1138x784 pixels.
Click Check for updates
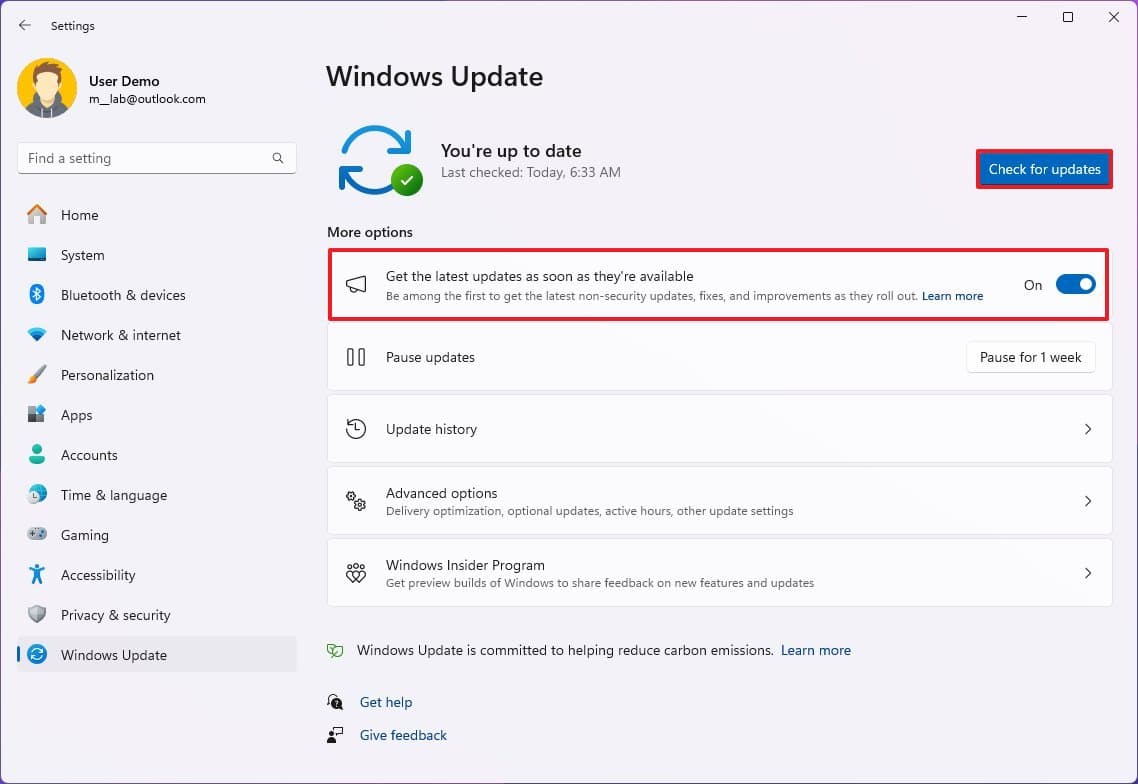tap(1044, 169)
